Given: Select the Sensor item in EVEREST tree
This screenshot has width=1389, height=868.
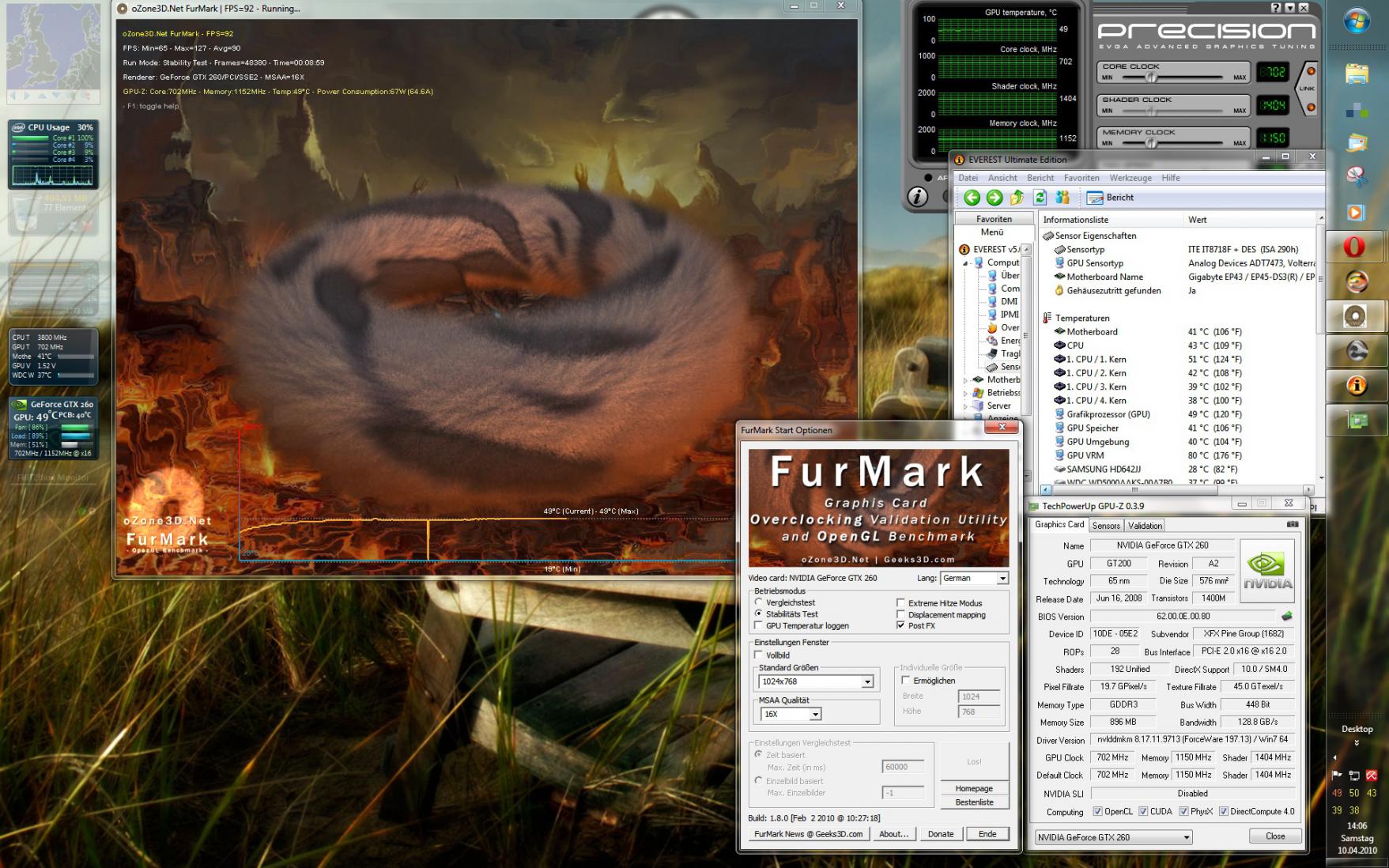Looking at the screenshot, I should pos(1004,367).
